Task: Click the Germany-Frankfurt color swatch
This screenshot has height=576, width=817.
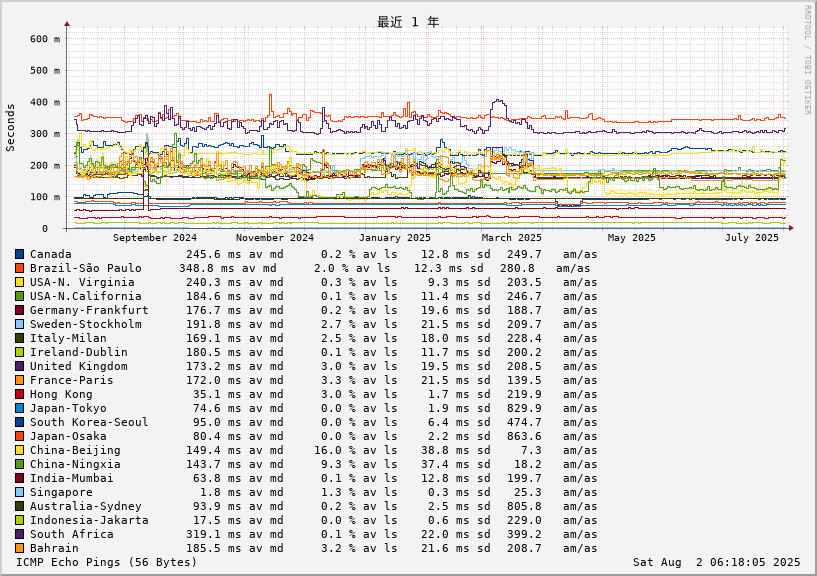Action: (19, 311)
